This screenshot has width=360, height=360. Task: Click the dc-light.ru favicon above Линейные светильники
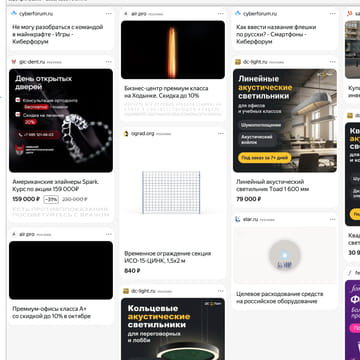coord(238,62)
